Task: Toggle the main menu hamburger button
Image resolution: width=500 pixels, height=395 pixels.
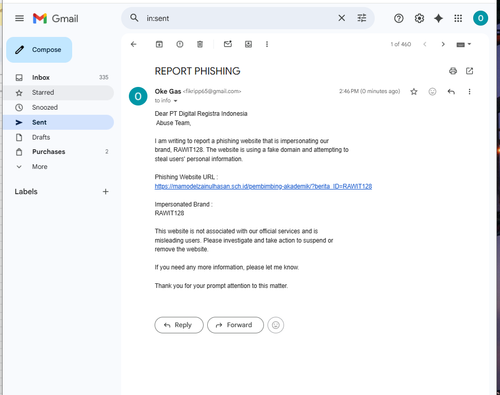Action: coord(19,18)
